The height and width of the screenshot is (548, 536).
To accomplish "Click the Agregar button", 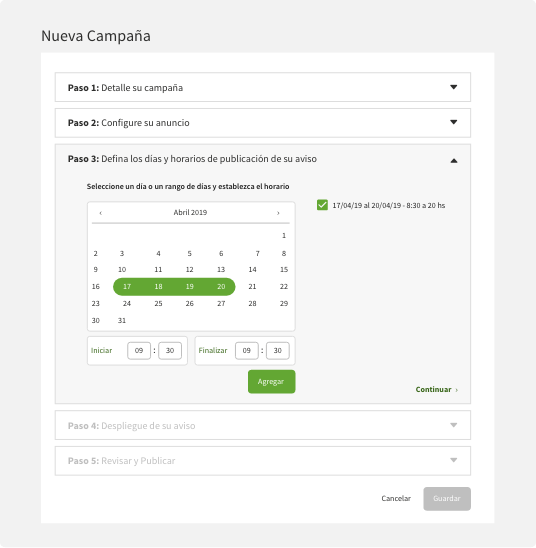I will 271,382.
